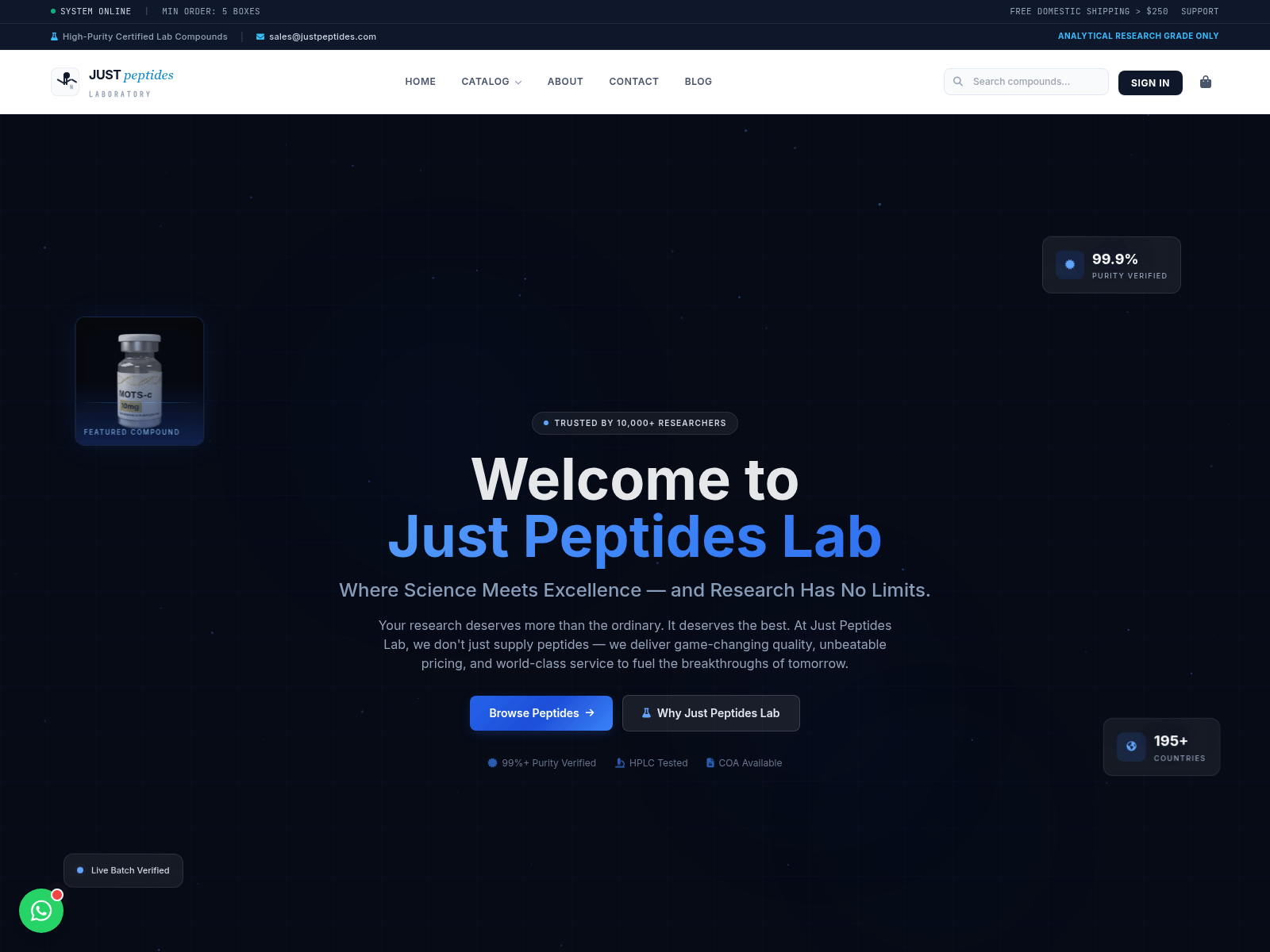Click the Featured Compound label
The width and height of the screenshot is (1270, 952).
[x=132, y=432]
